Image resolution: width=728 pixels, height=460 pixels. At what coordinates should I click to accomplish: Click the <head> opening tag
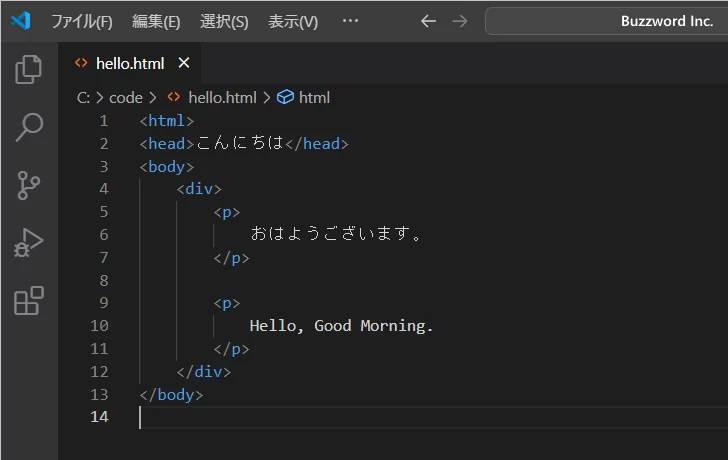pyautogui.click(x=167, y=143)
